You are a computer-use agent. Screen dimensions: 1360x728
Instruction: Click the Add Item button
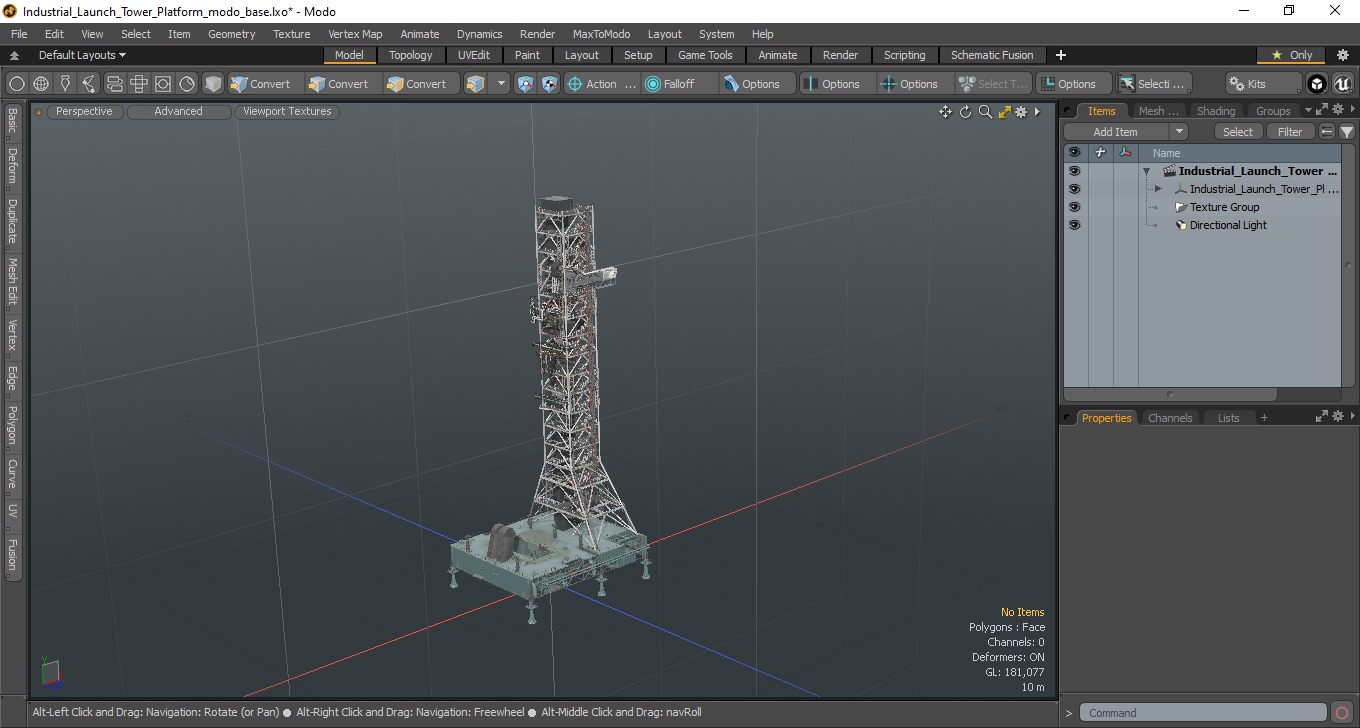(x=1115, y=132)
